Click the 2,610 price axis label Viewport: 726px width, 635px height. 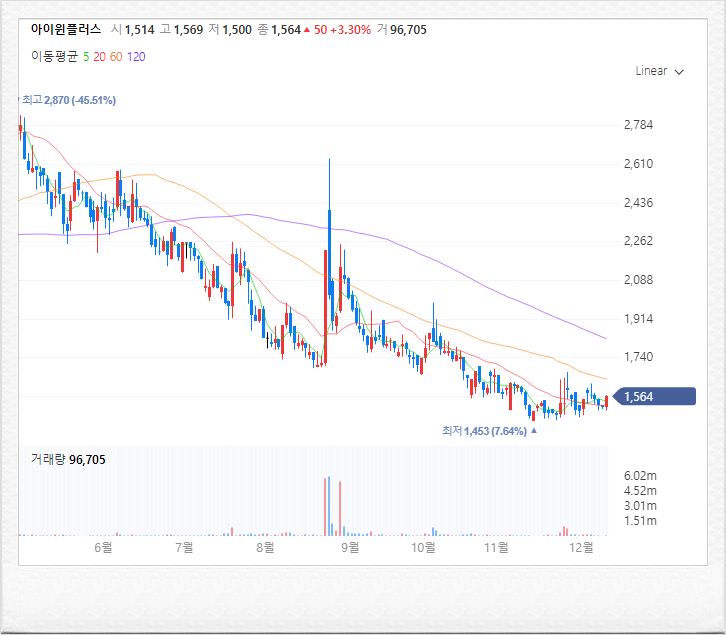point(638,163)
